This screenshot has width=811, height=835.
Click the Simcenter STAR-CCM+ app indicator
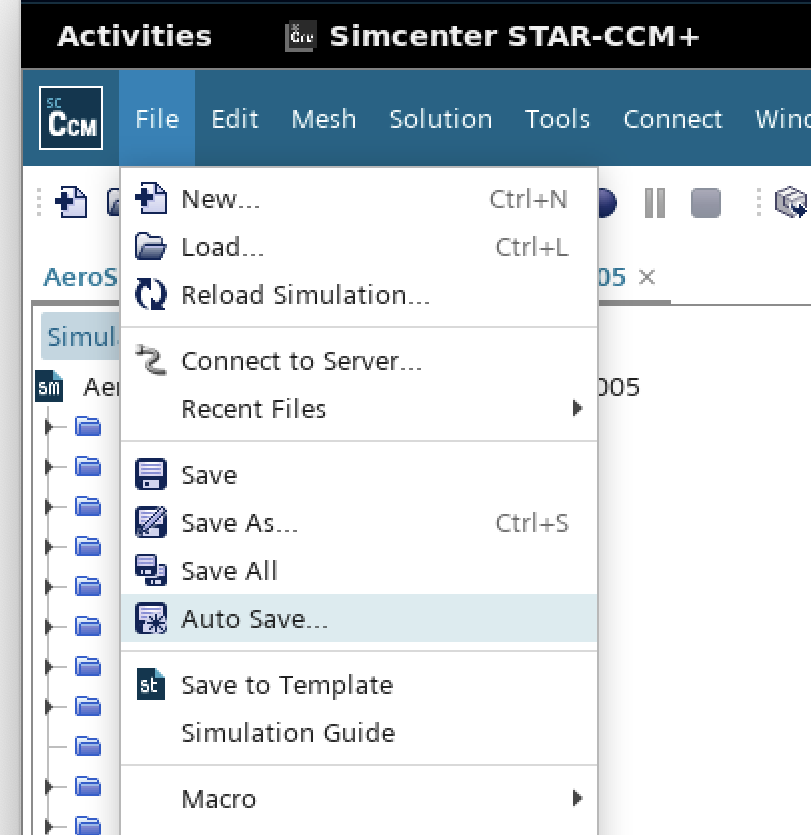click(492, 36)
